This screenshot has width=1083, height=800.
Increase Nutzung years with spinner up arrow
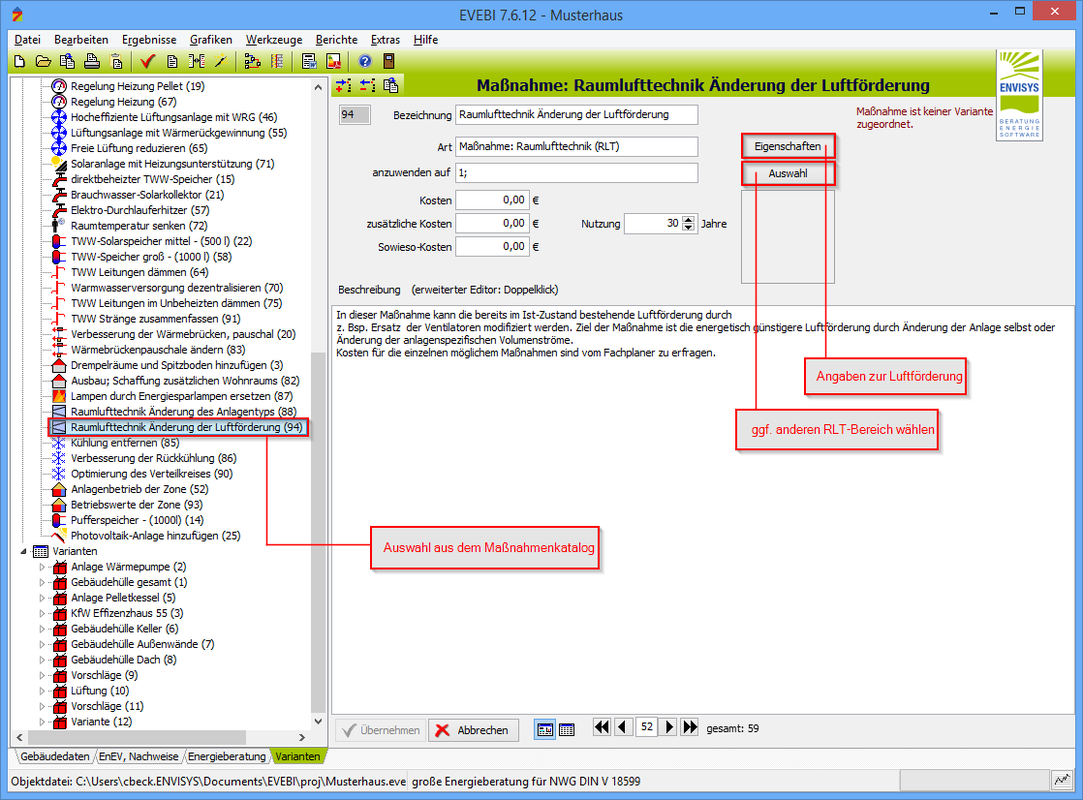(x=688, y=220)
